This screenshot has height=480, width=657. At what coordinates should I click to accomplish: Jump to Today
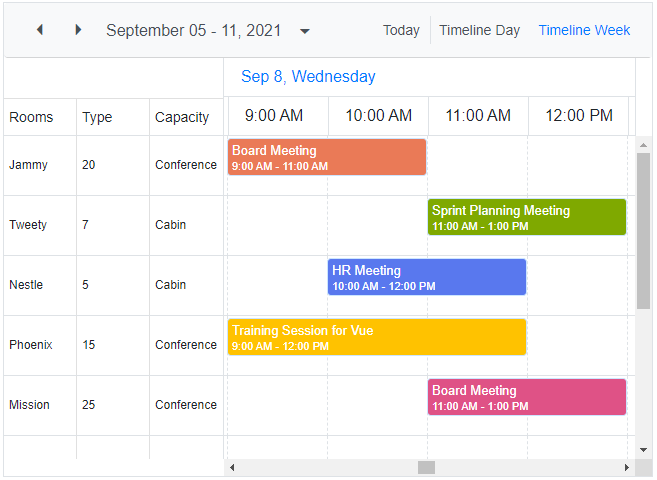tap(401, 30)
